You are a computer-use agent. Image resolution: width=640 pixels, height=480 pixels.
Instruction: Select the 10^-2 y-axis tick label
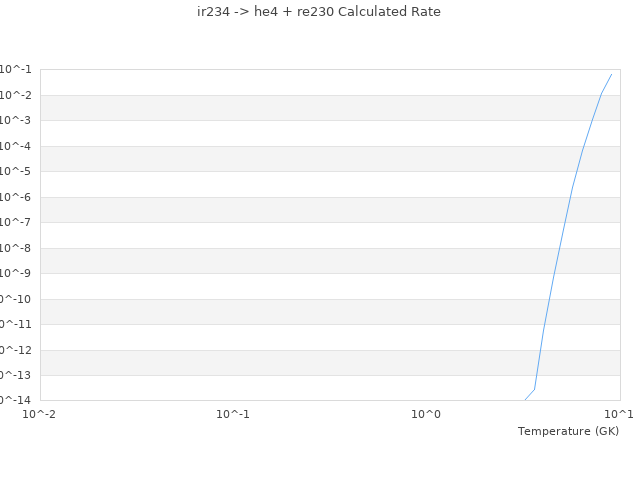[16, 95]
